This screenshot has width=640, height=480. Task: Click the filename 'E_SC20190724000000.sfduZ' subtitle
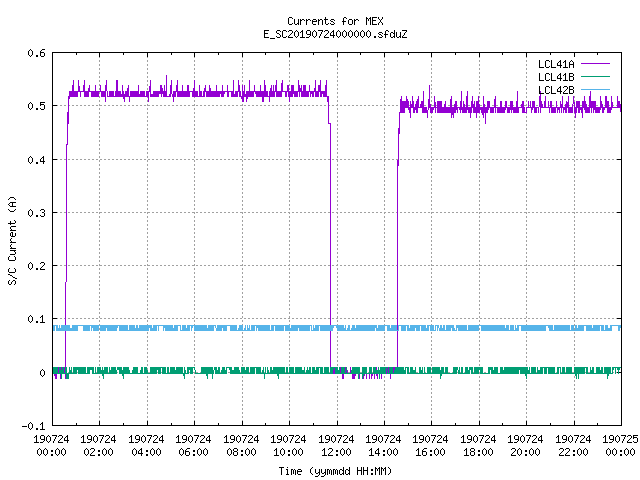click(335, 34)
